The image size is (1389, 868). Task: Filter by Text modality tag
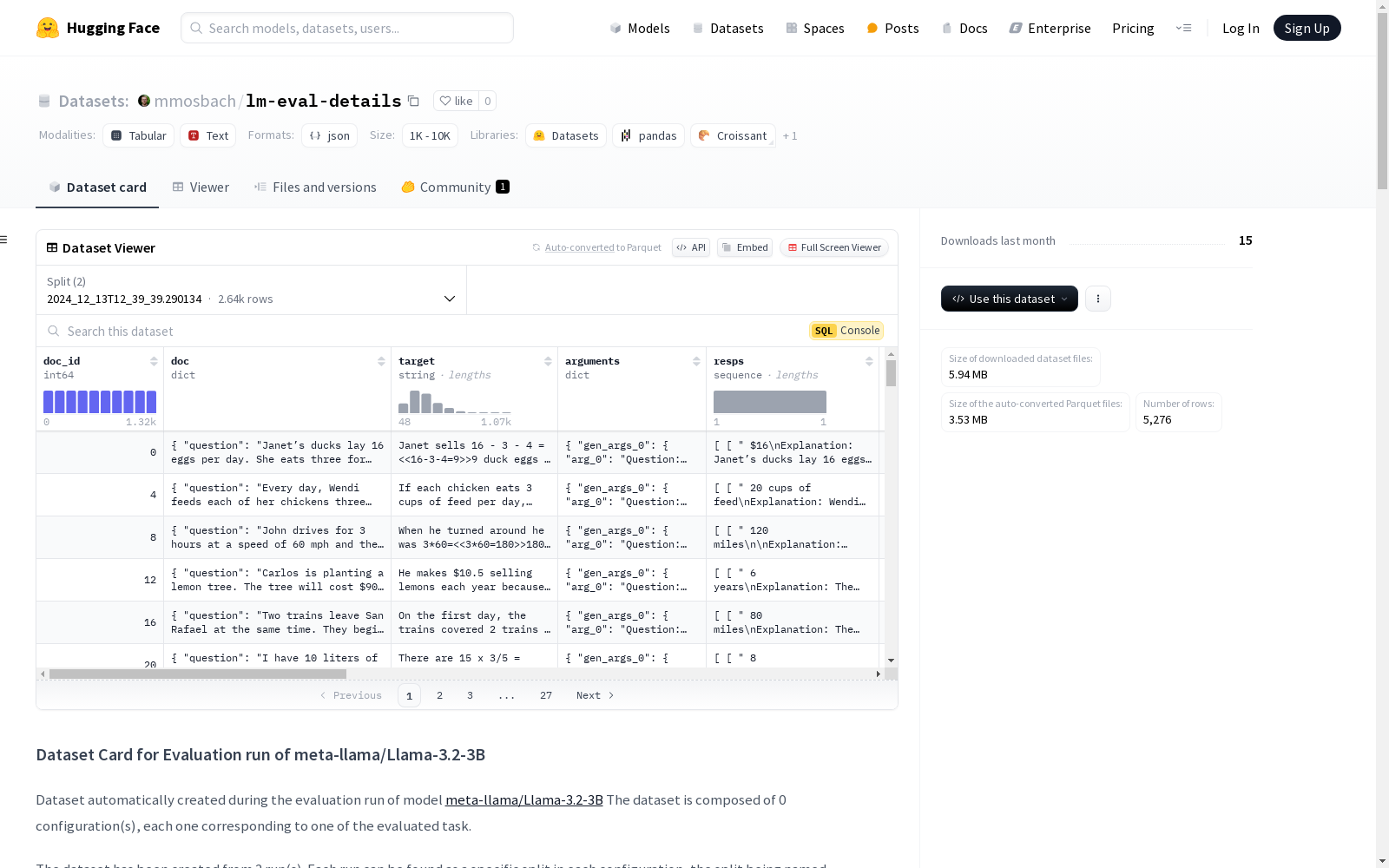coord(208,135)
